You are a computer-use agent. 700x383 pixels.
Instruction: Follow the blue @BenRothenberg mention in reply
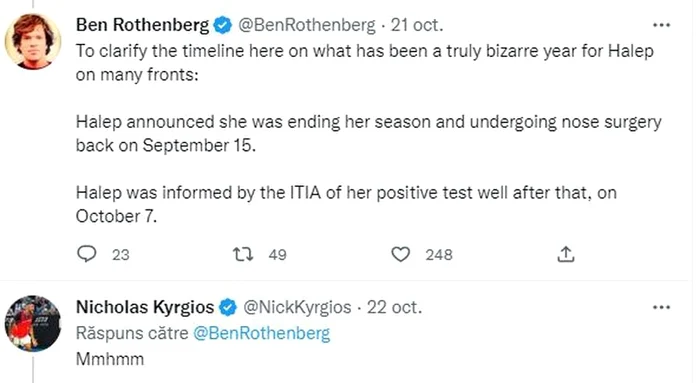[261, 333]
